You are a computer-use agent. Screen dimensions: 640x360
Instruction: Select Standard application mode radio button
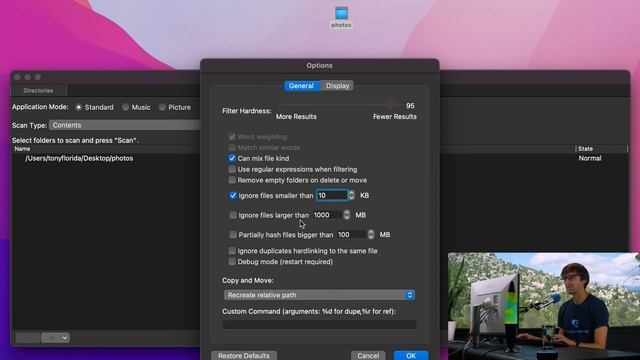78,107
